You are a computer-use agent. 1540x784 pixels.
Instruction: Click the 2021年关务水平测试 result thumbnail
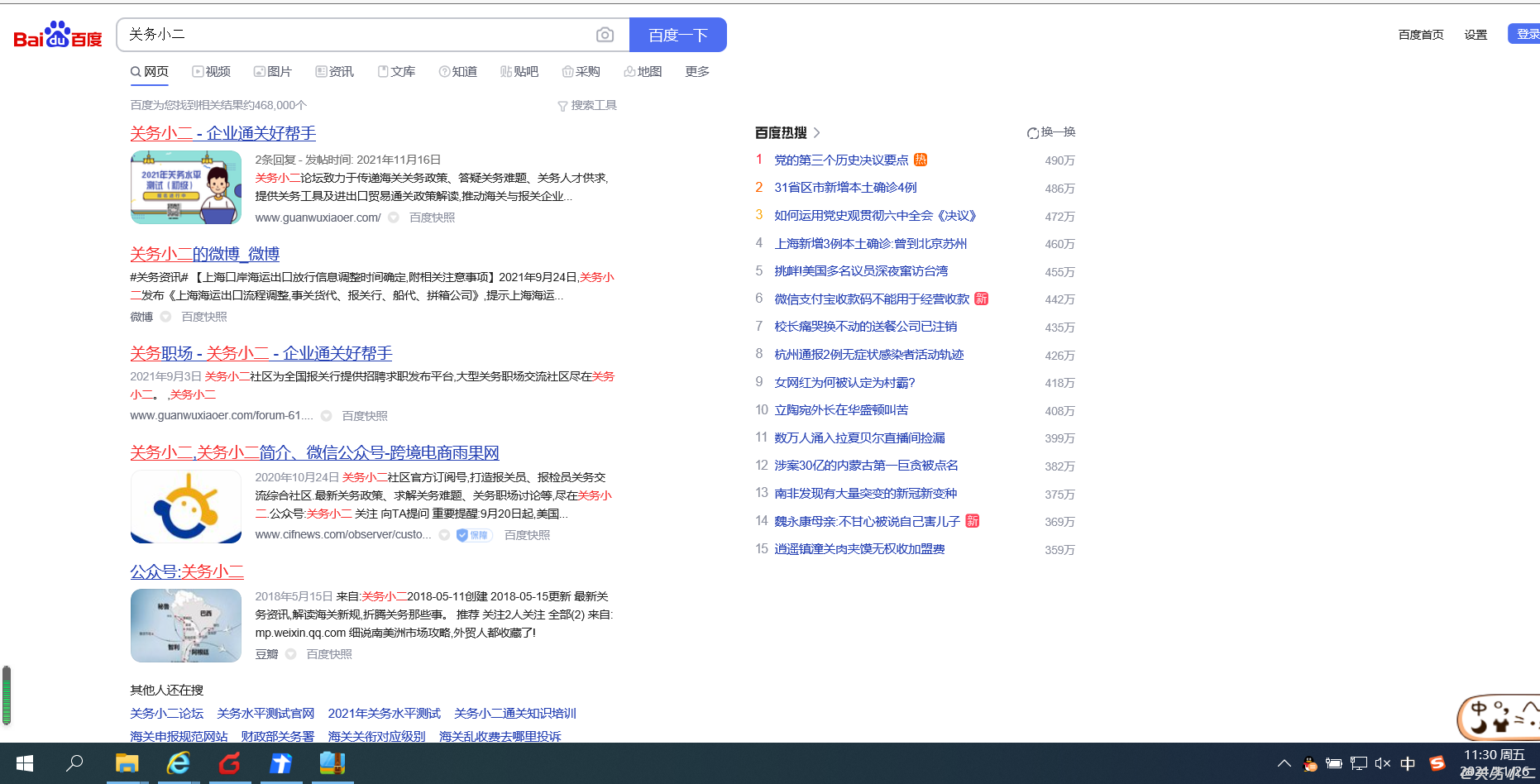pos(186,187)
